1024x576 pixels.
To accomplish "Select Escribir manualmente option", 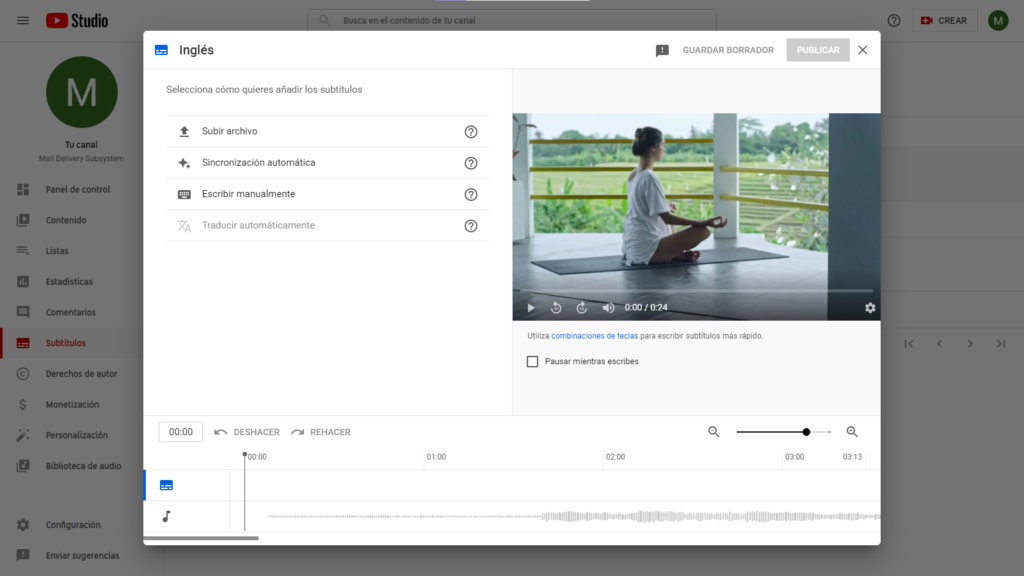I will click(248, 194).
